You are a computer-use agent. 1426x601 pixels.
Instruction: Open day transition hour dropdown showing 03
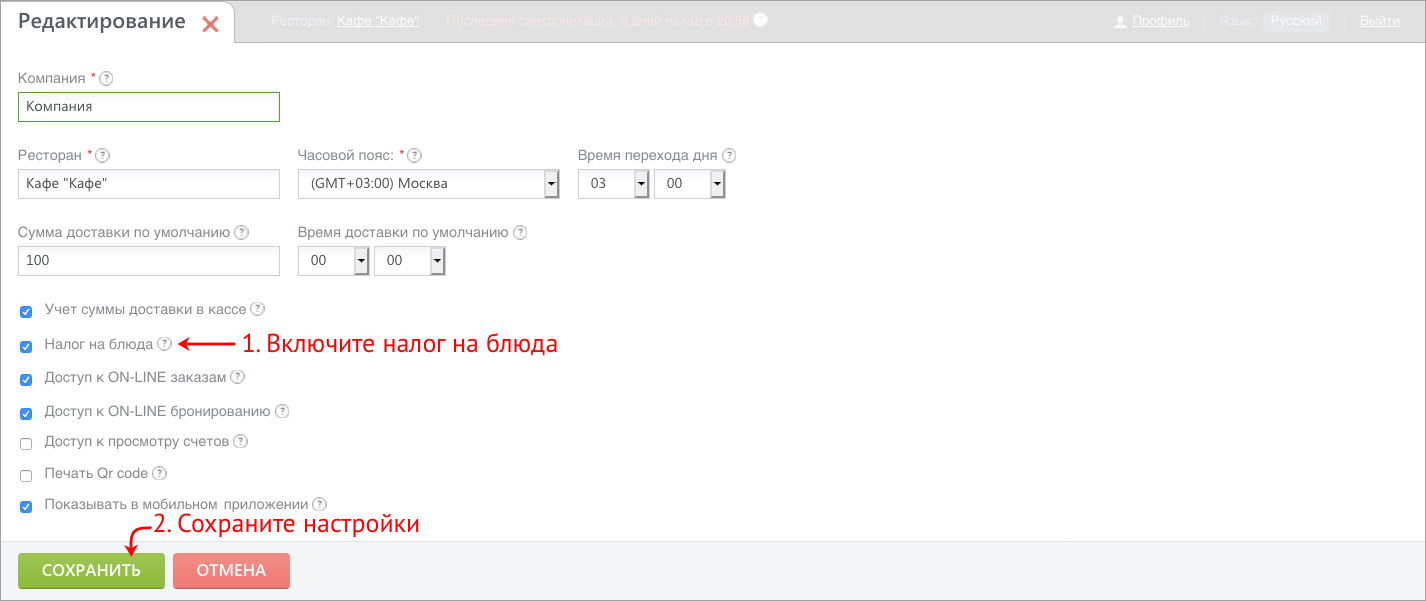[614, 184]
